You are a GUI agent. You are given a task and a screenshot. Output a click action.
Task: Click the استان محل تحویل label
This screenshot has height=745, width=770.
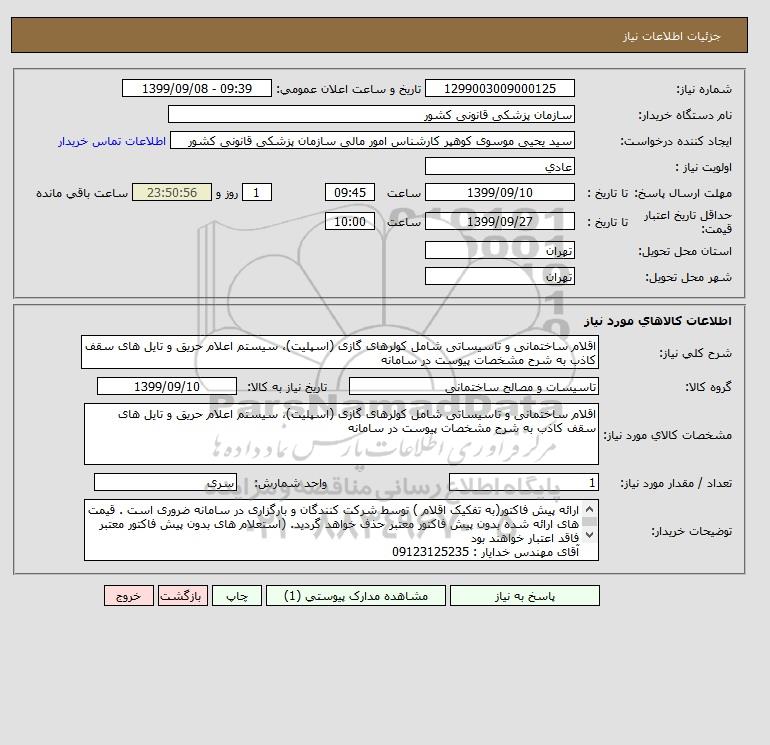click(x=685, y=251)
